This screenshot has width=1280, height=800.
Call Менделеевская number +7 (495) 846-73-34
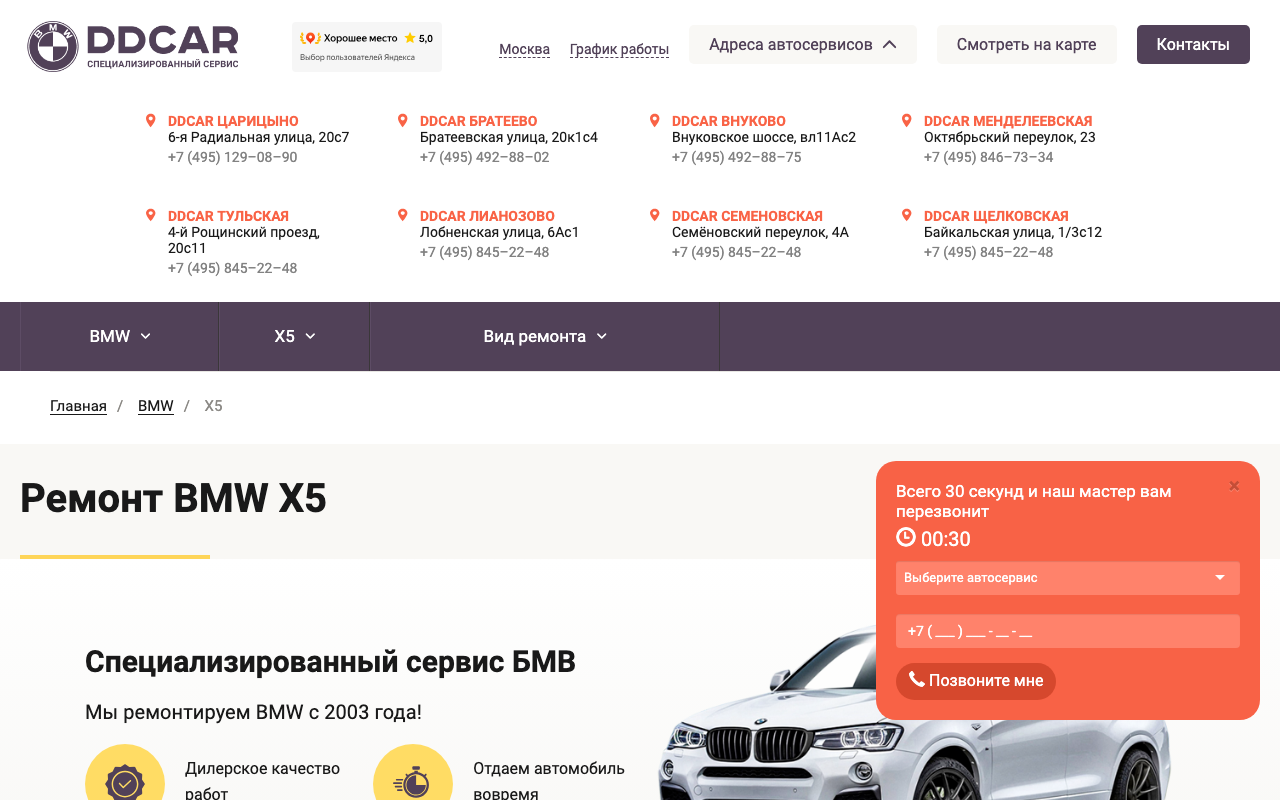[988, 157]
